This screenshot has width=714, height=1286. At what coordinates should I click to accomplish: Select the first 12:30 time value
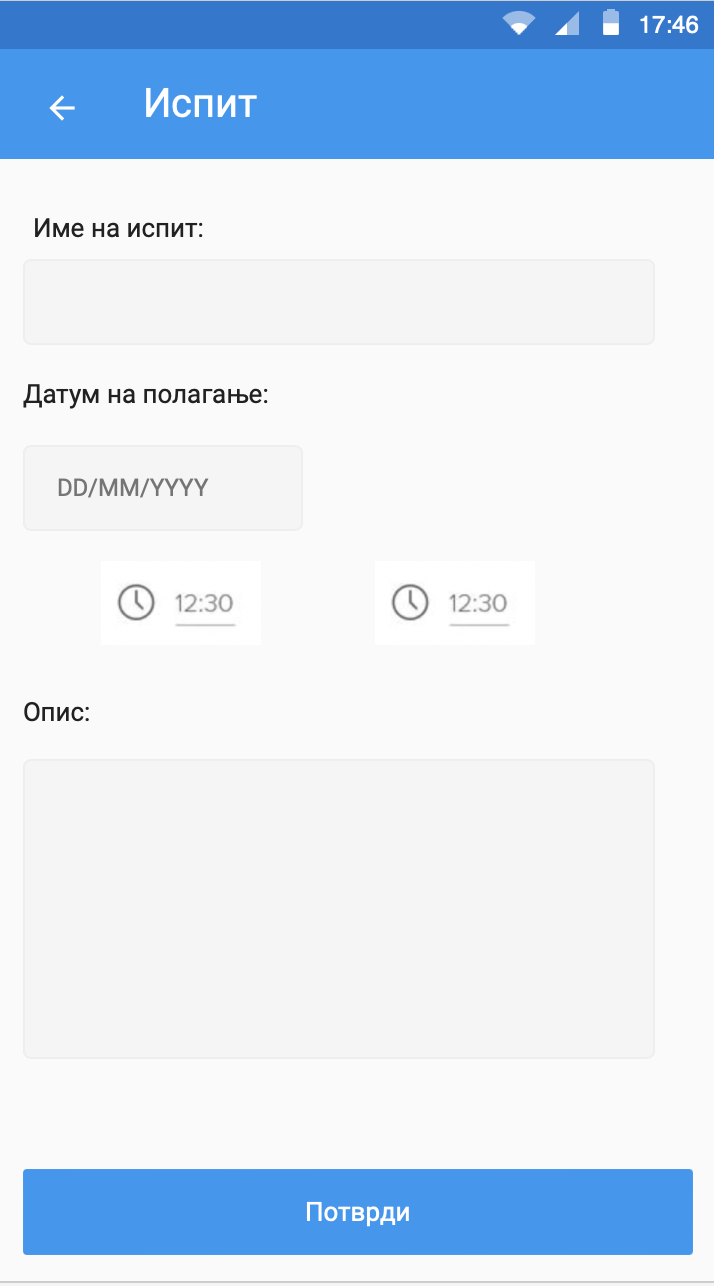click(204, 604)
